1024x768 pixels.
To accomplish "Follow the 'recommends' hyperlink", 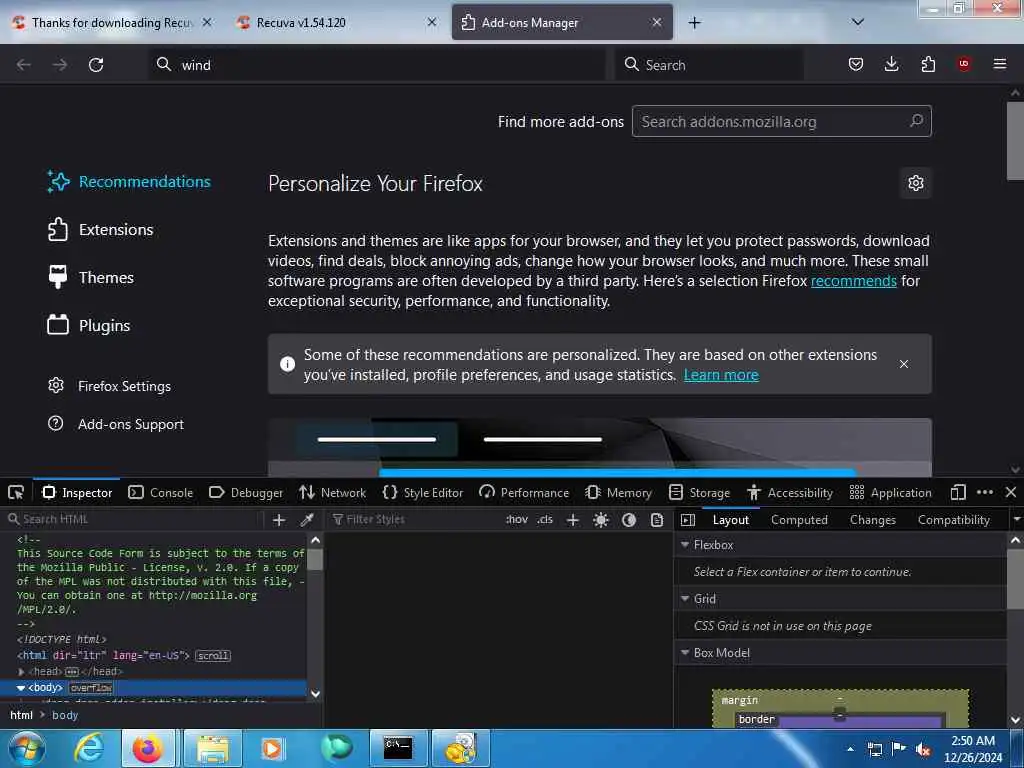I will coord(854,281).
